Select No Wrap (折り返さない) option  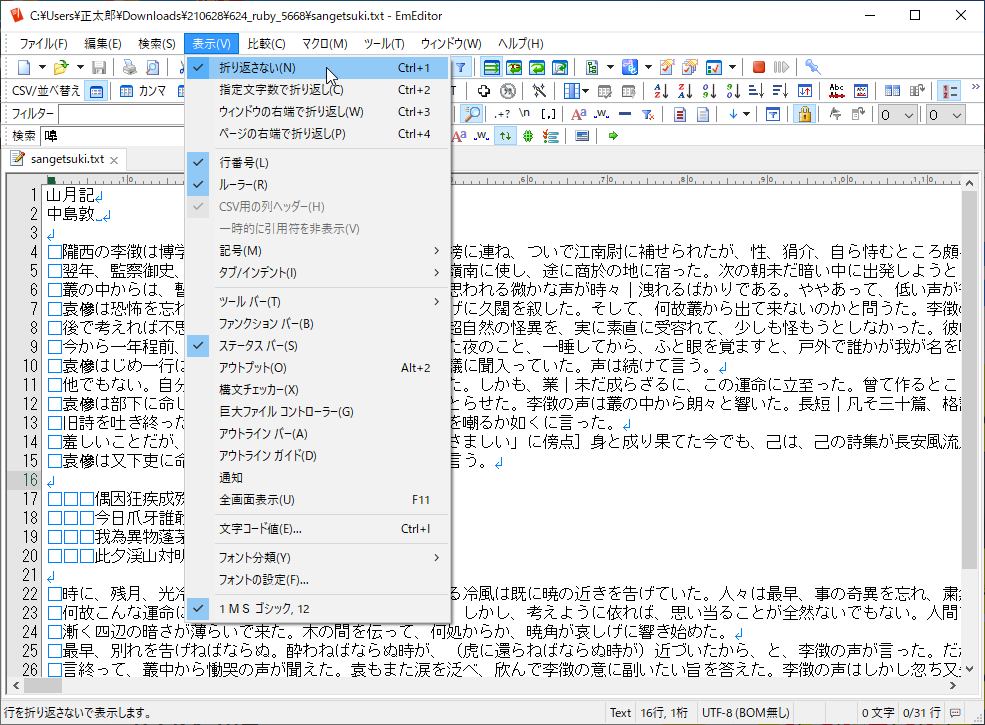tap(318, 68)
